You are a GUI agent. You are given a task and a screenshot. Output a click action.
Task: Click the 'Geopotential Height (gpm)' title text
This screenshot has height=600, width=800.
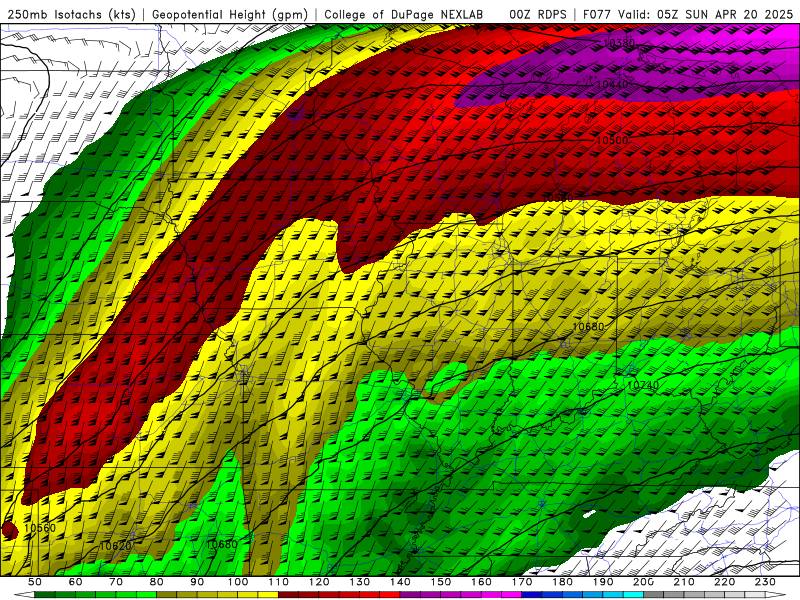coord(230,15)
